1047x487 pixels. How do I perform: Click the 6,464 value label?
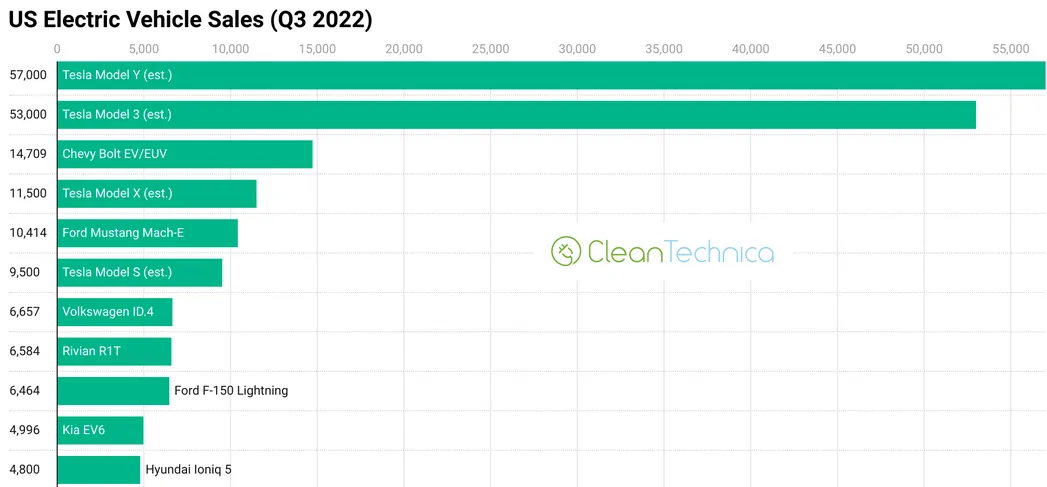click(25, 391)
